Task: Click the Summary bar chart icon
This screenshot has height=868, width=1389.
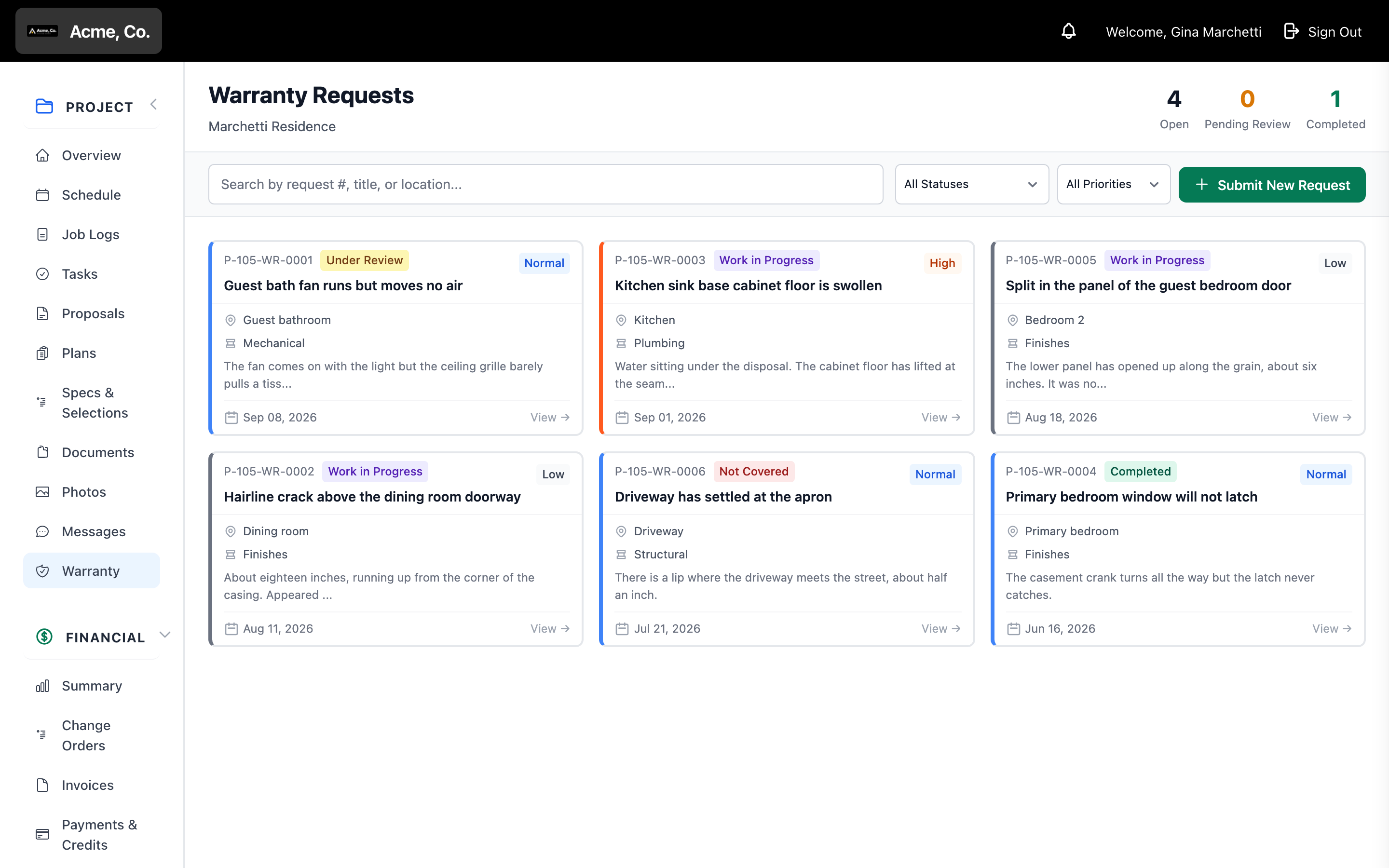Action: (x=42, y=686)
